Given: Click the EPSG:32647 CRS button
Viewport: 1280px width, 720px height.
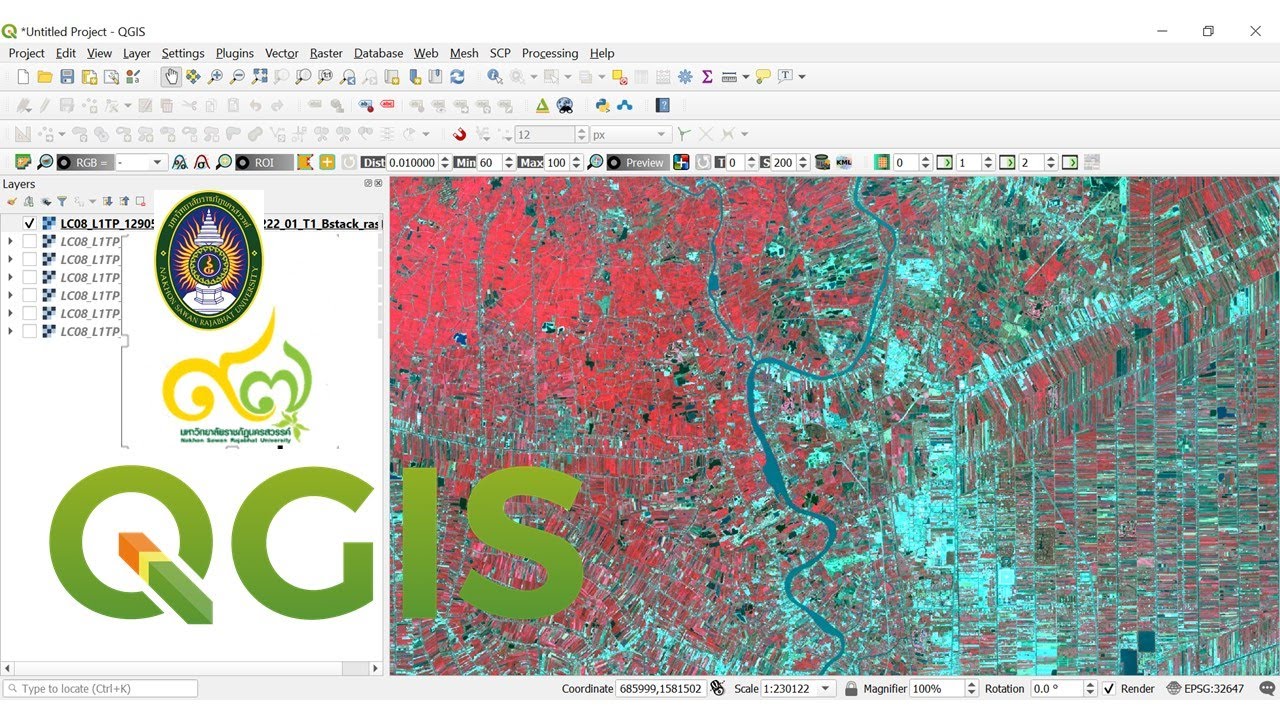Looking at the screenshot, I should click(1205, 689).
